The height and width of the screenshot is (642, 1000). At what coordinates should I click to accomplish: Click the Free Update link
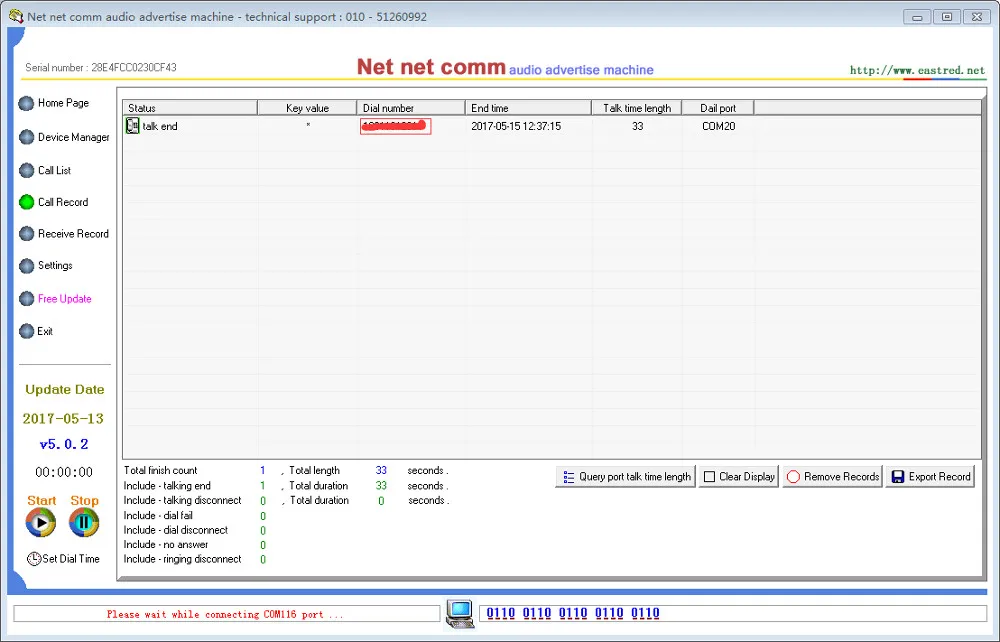click(x=64, y=298)
